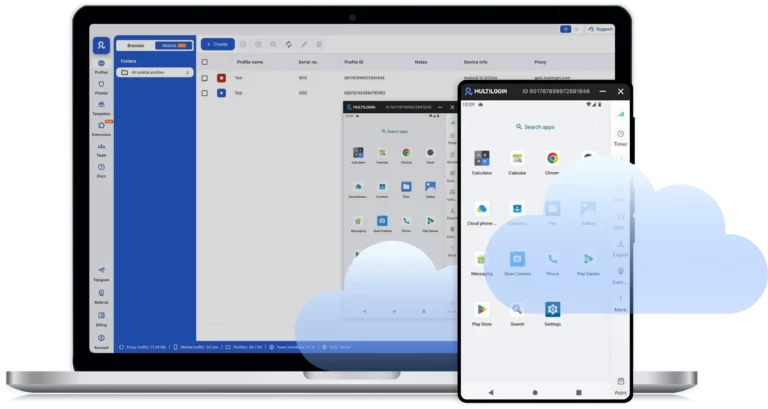Click the Serial no. column header
The height and width of the screenshot is (409, 768).
point(308,62)
